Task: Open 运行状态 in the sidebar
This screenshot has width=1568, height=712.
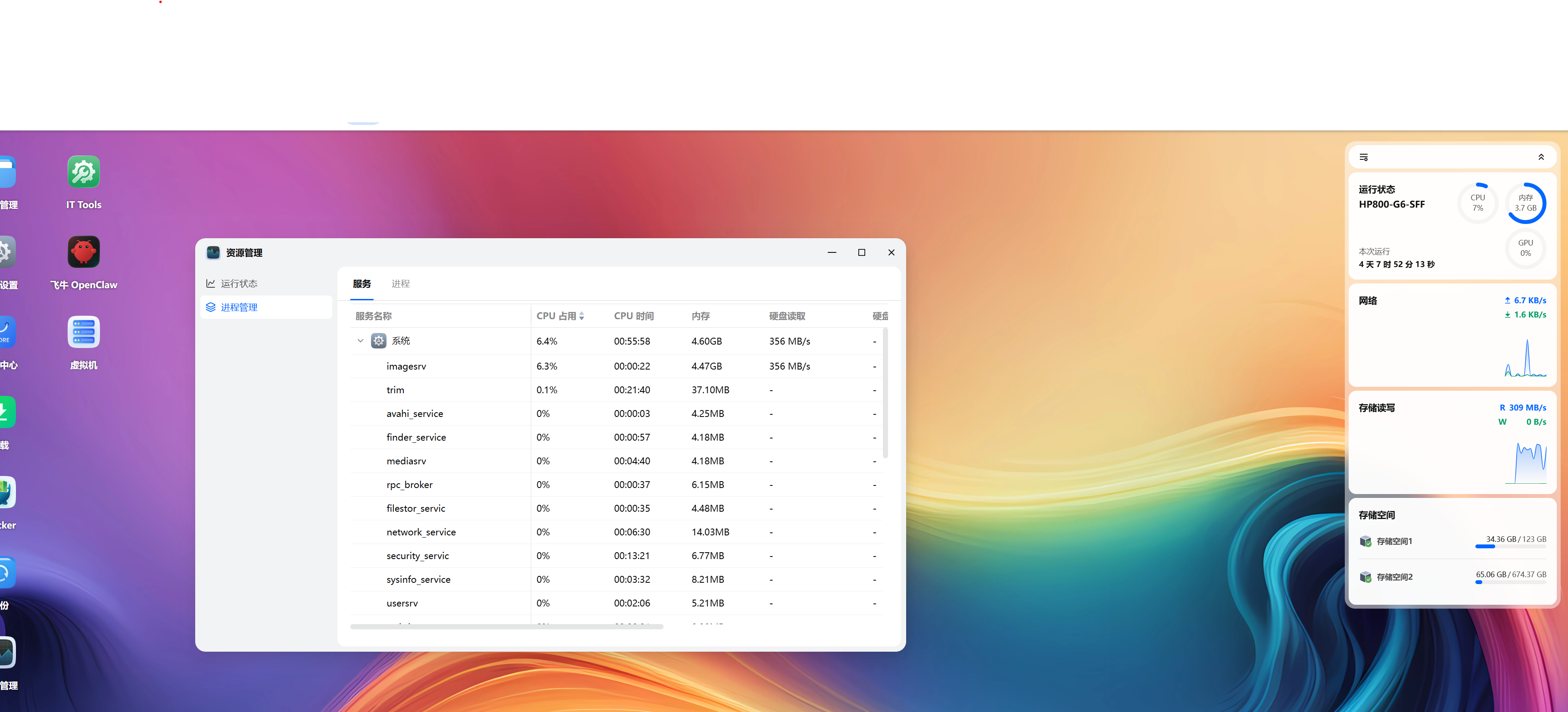Action: (x=239, y=284)
